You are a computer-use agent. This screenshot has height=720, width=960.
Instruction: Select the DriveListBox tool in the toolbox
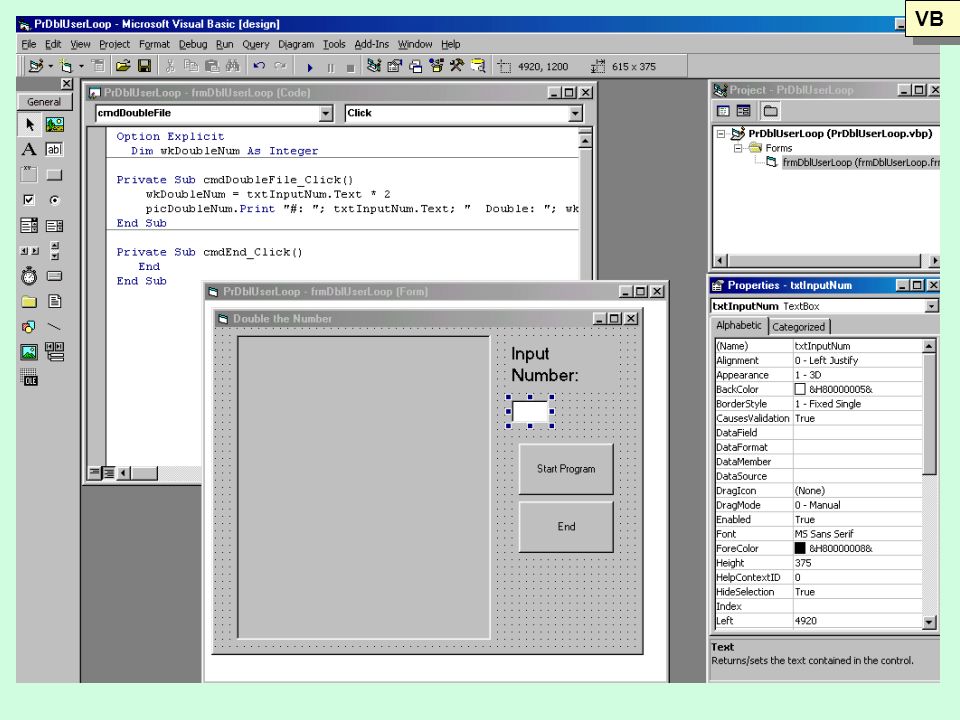pos(54,276)
